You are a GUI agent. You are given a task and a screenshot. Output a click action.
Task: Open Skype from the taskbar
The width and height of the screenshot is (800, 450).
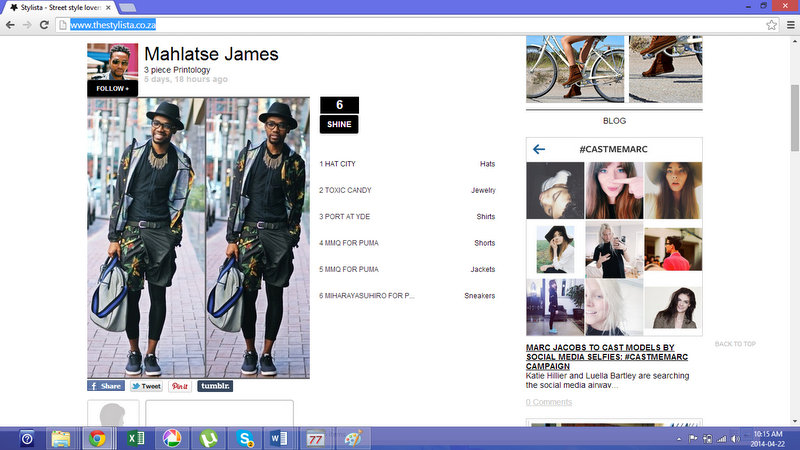point(243,437)
